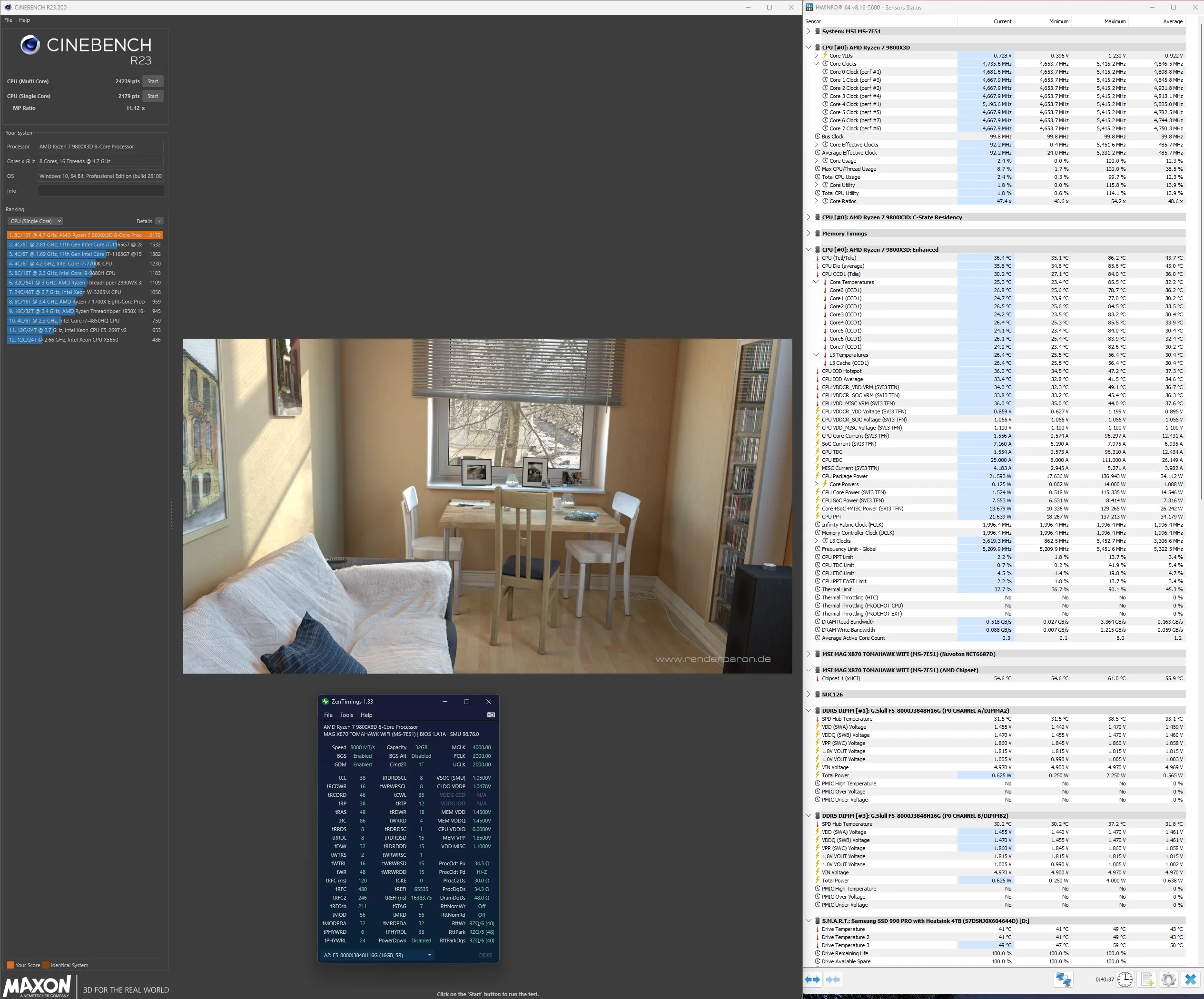Image resolution: width=1204 pixels, height=999 pixels.
Task: Click the HWiNFO title bar app icon
Action: point(809,8)
